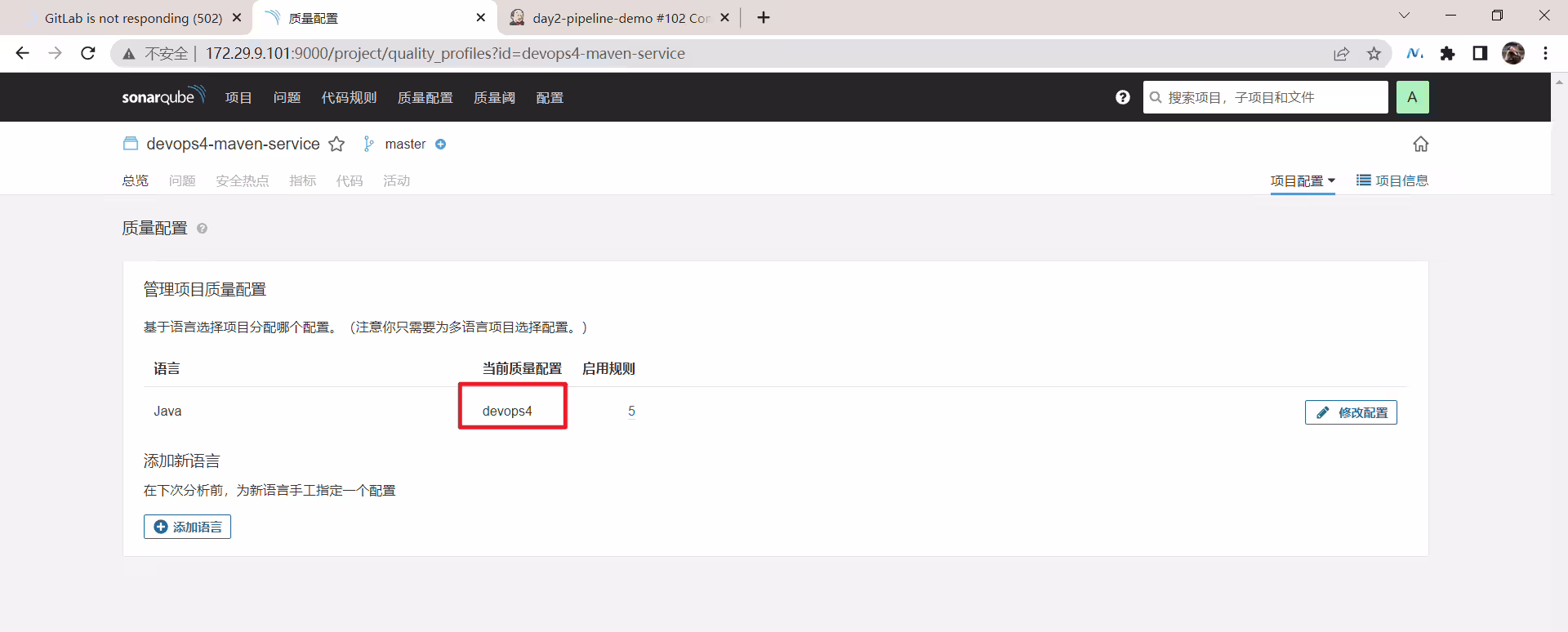The width and height of the screenshot is (1568, 632).
Task: Open the user avatar A menu
Action: [x=1412, y=97]
